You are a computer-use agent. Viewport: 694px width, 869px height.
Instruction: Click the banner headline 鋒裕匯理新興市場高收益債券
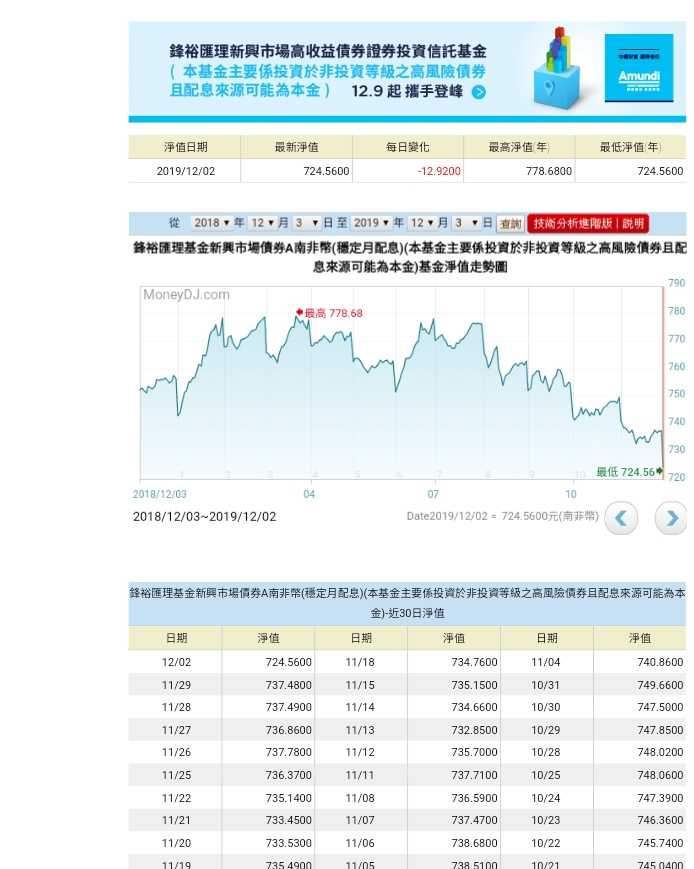[x=328, y=52]
